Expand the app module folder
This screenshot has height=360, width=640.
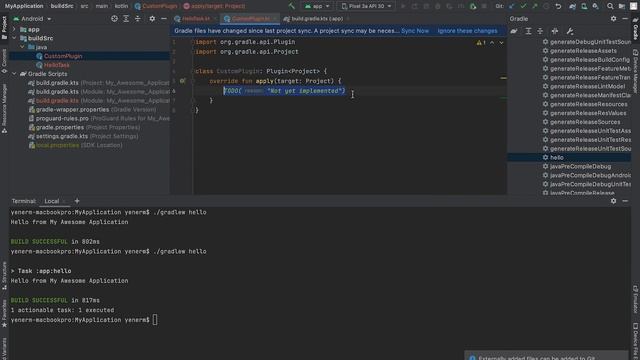(14, 29)
